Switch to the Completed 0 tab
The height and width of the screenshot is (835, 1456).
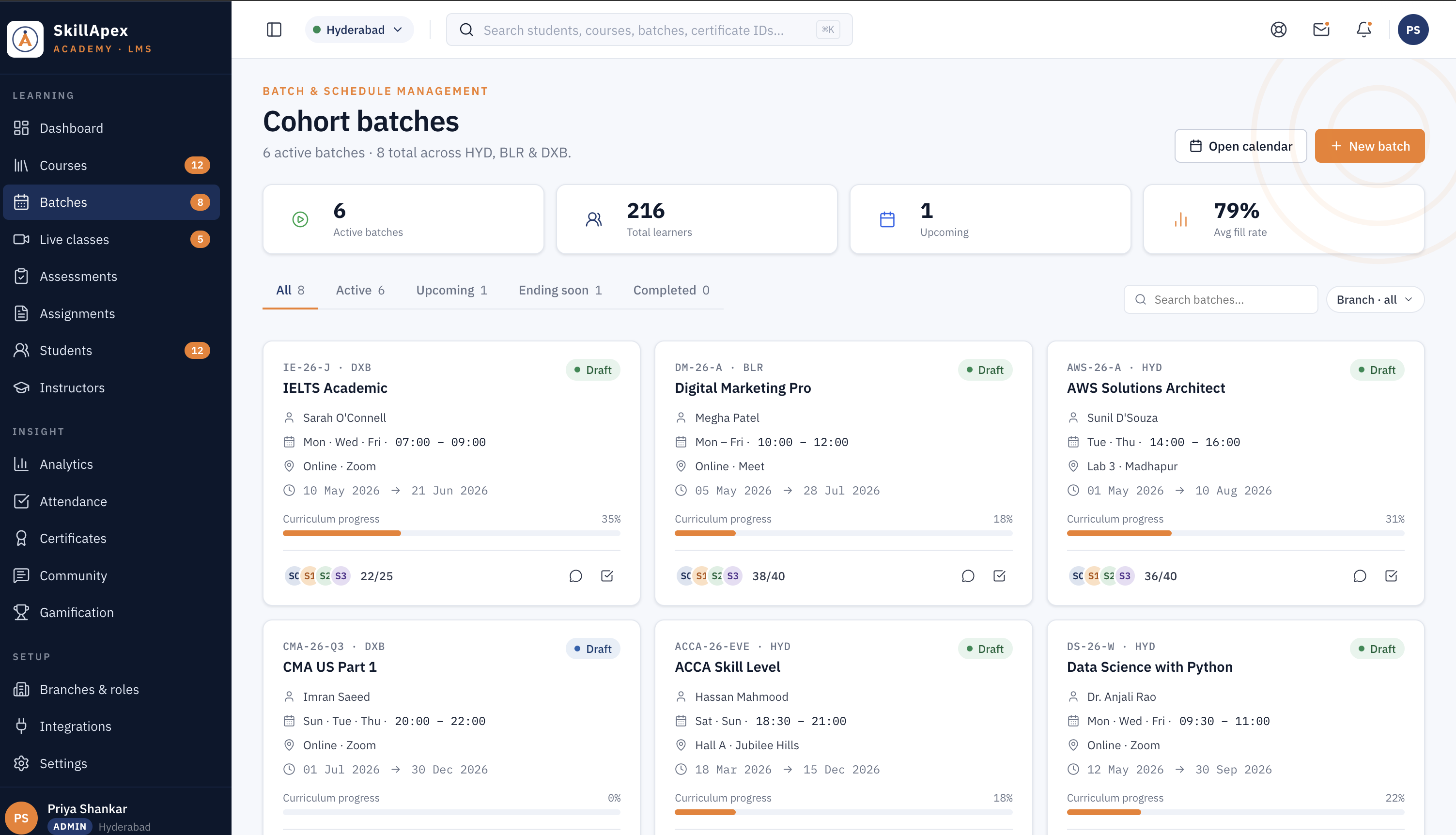(x=671, y=290)
